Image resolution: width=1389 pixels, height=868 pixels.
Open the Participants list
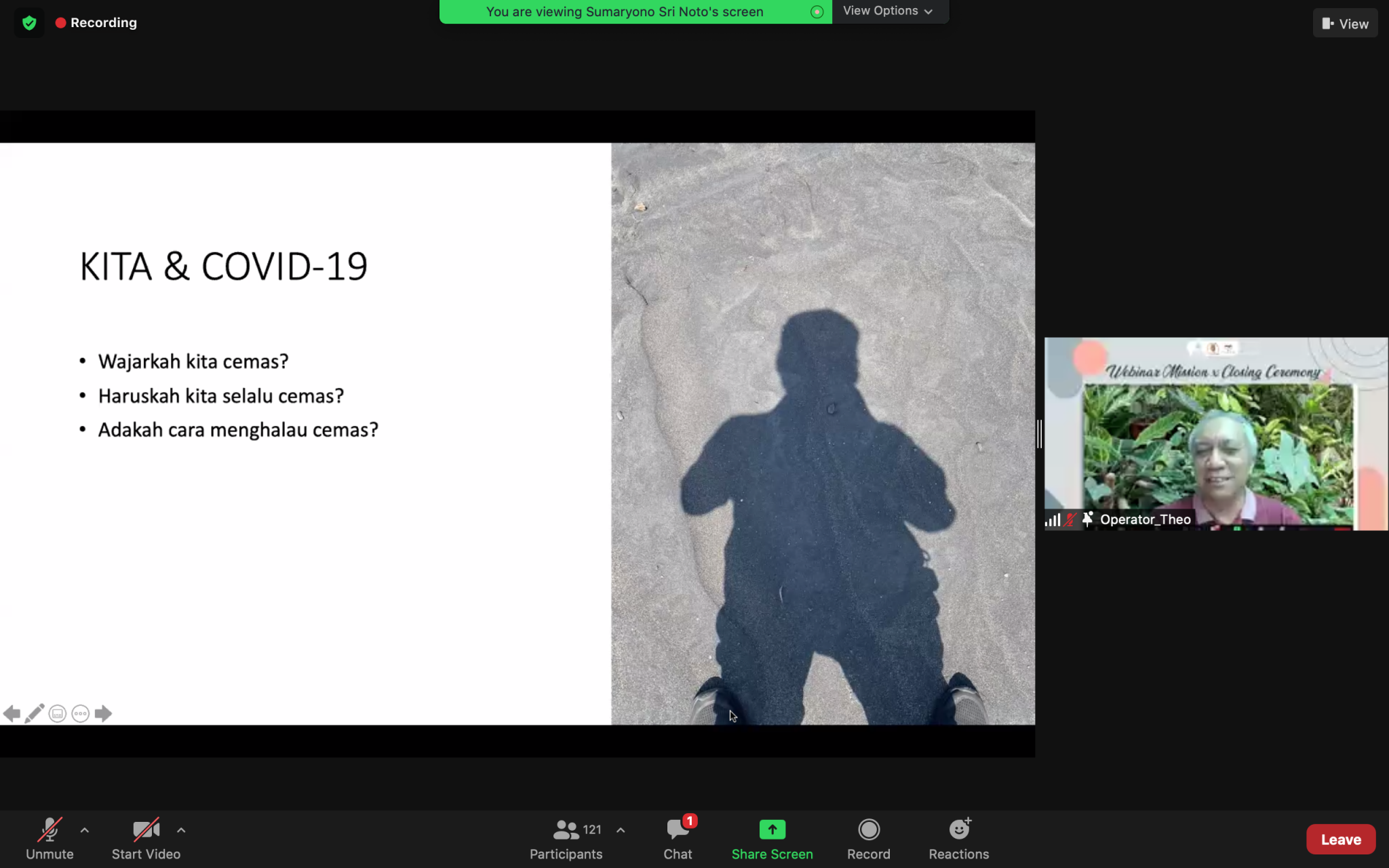coord(566,838)
